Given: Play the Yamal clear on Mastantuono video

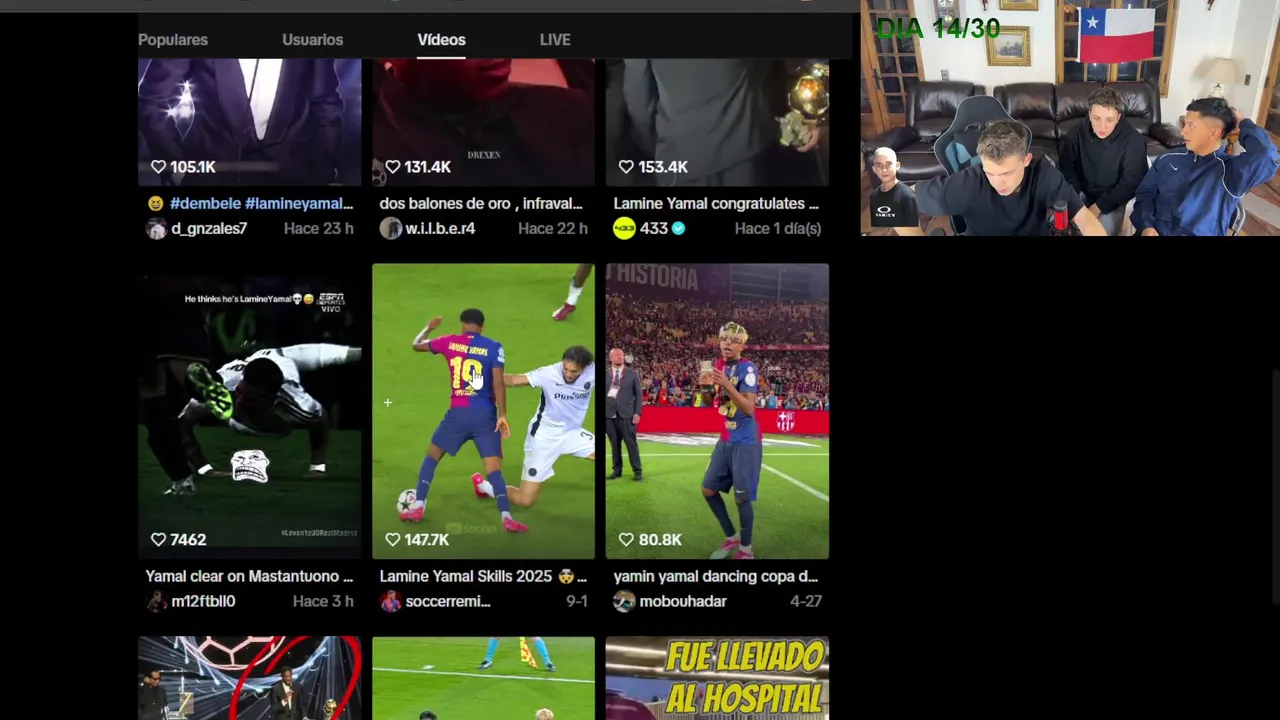Looking at the screenshot, I should (249, 411).
